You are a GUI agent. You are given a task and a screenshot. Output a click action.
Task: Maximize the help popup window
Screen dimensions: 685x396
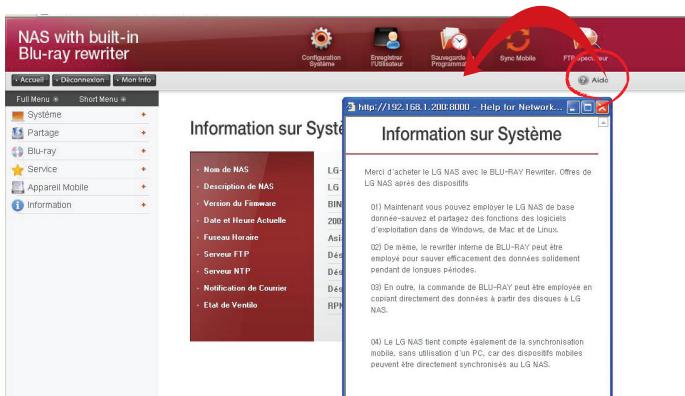[588, 107]
